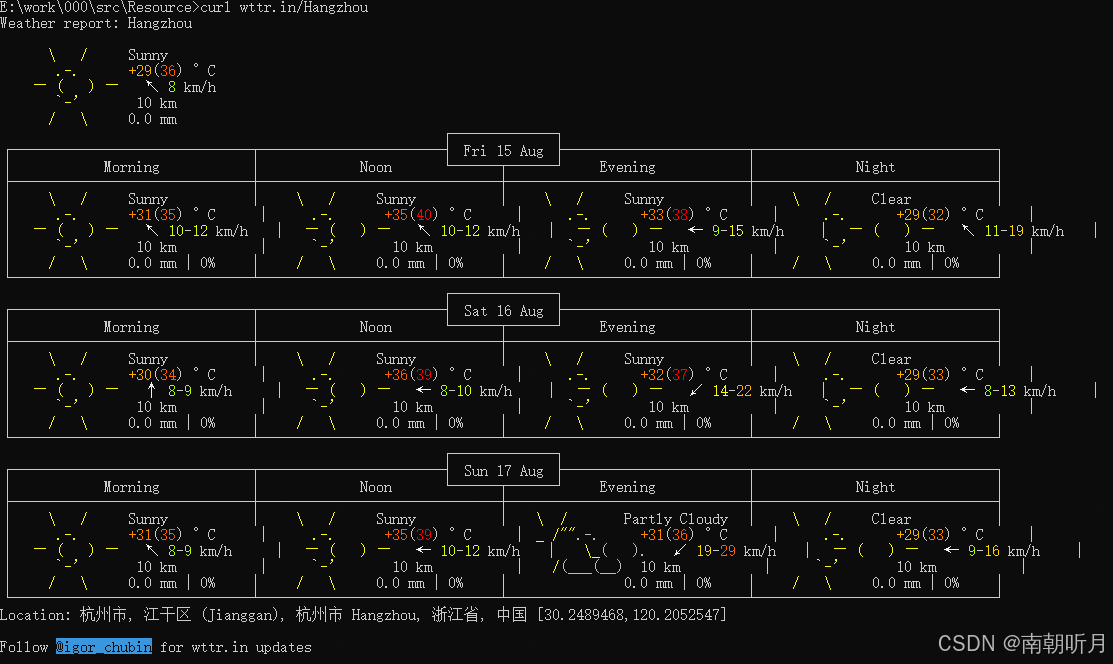Click the 'Partly Cloudy' condition text
Screen dimensions: 1113x664
[x=675, y=519]
